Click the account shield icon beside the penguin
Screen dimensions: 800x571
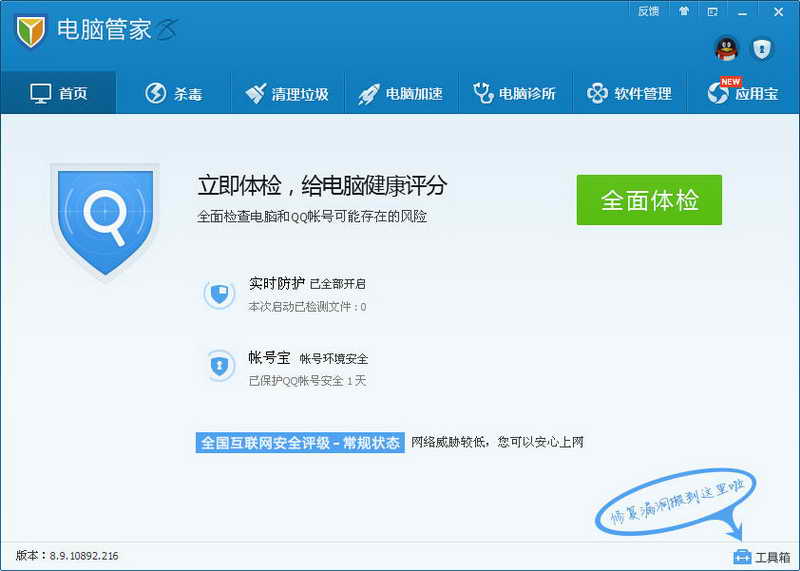(x=762, y=47)
